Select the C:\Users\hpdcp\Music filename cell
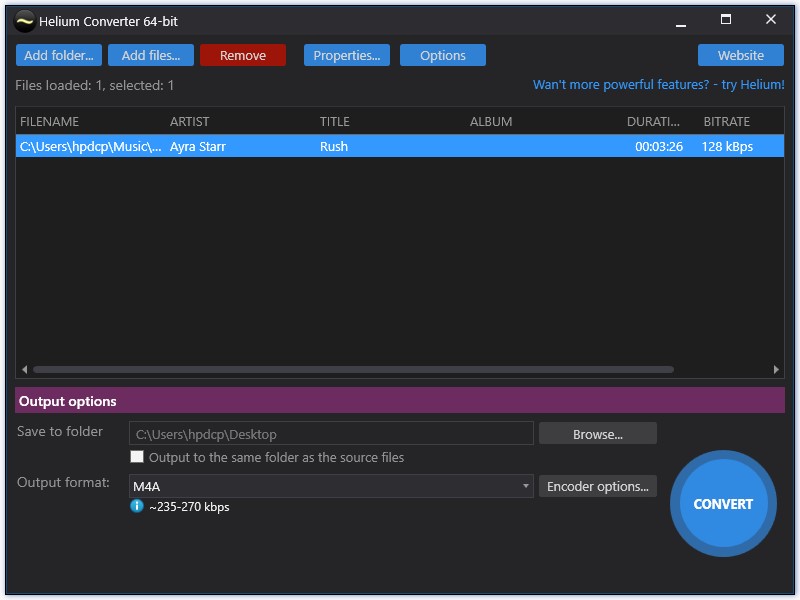Screen dimensions: 800x600 (x=90, y=146)
